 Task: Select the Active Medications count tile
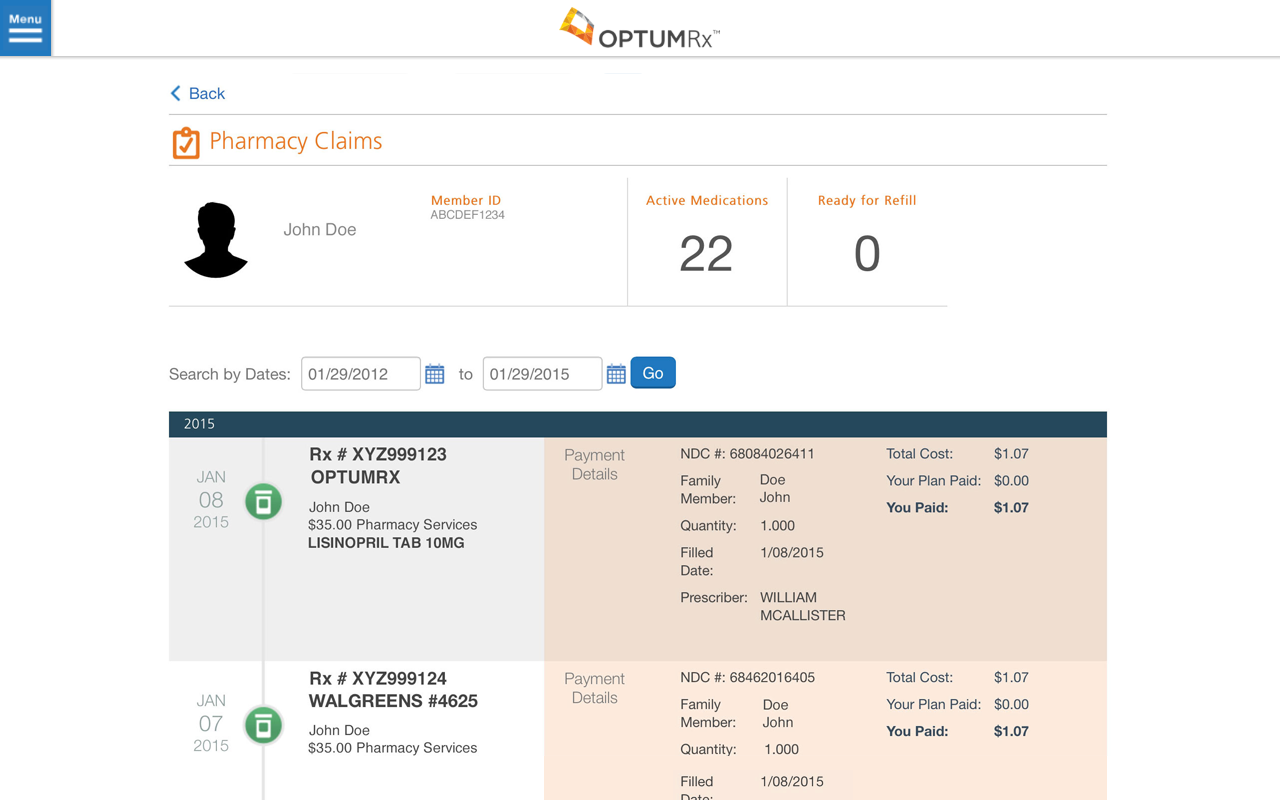pos(707,241)
